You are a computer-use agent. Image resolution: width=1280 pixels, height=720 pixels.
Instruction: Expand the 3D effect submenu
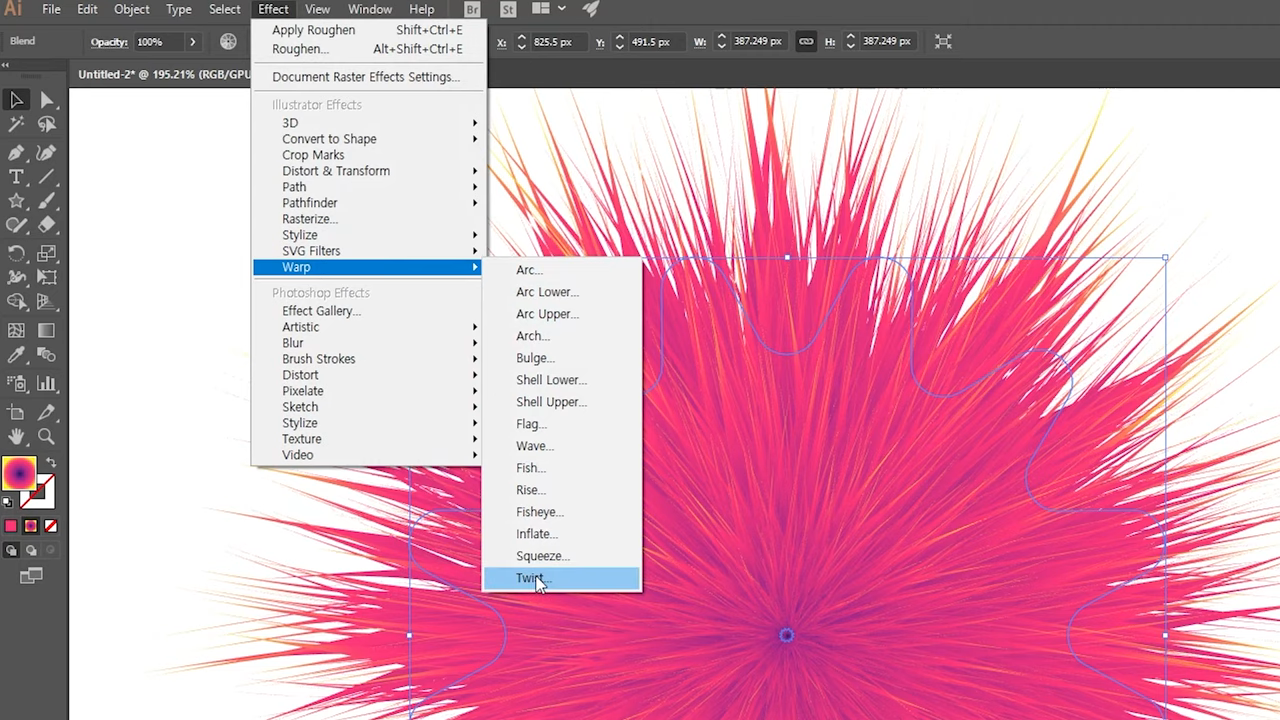point(368,123)
